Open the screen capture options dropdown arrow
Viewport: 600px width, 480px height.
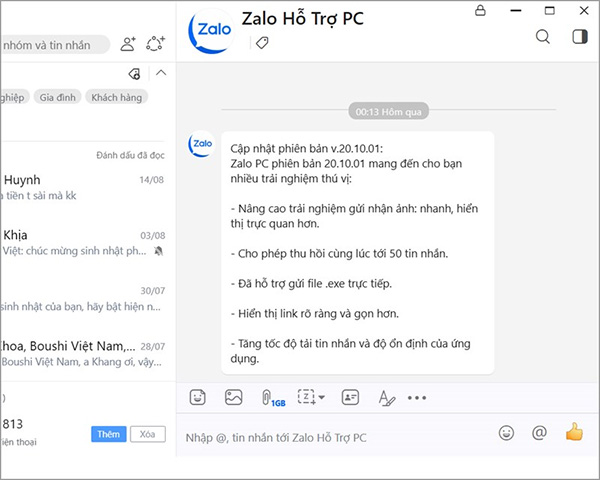[x=322, y=397]
